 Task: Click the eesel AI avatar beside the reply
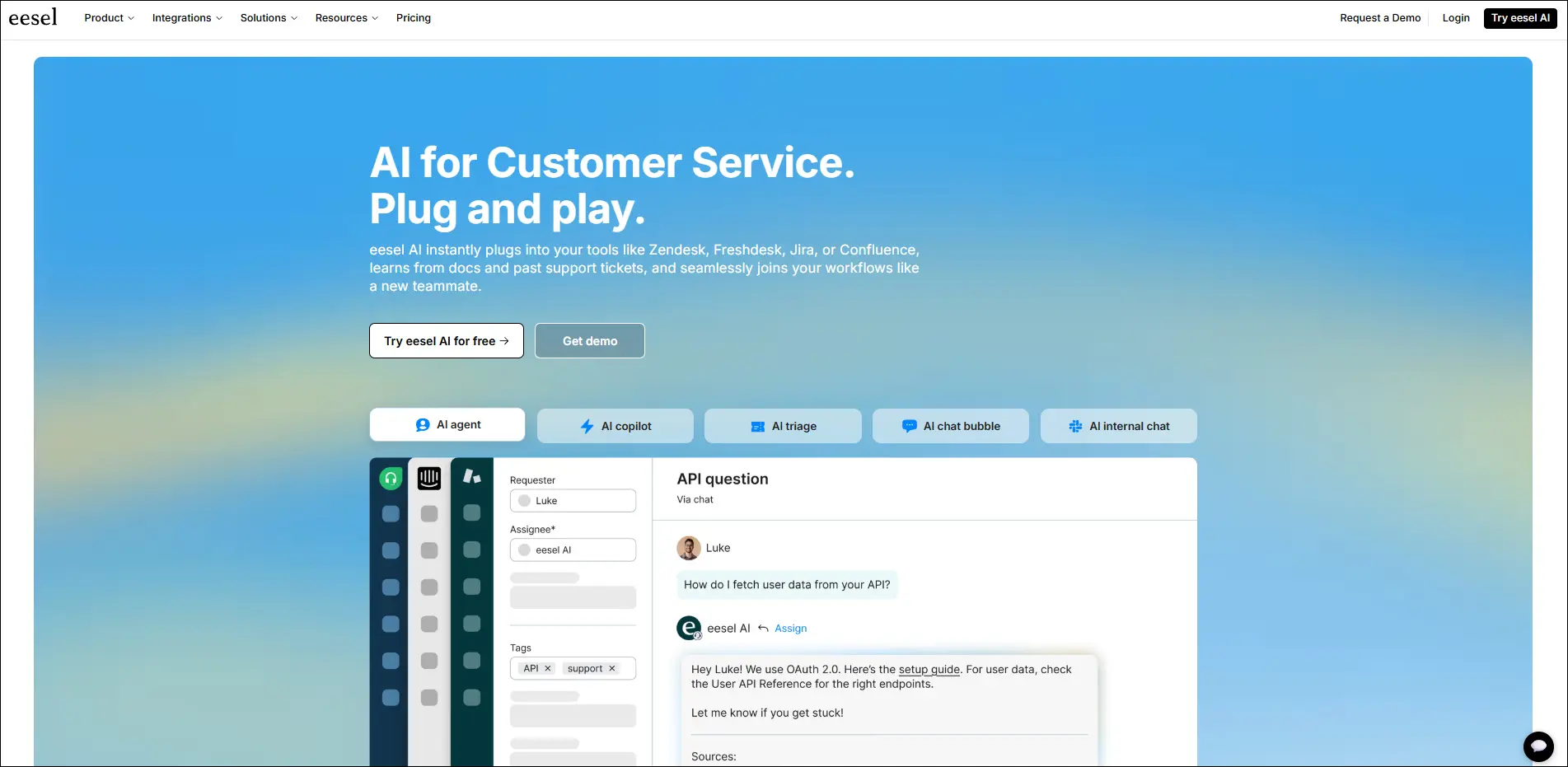pyautogui.click(x=689, y=627)
